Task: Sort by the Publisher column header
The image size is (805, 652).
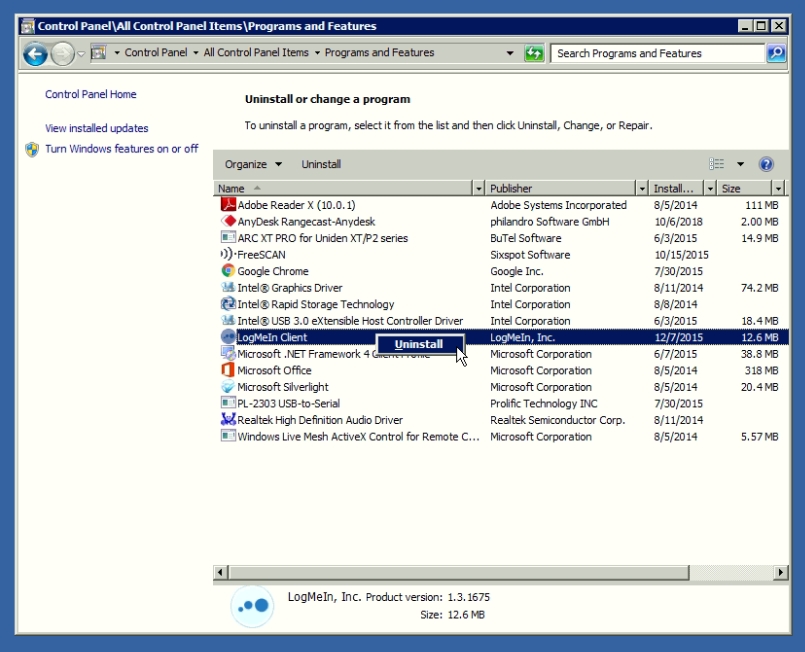Action: (560, 188)
